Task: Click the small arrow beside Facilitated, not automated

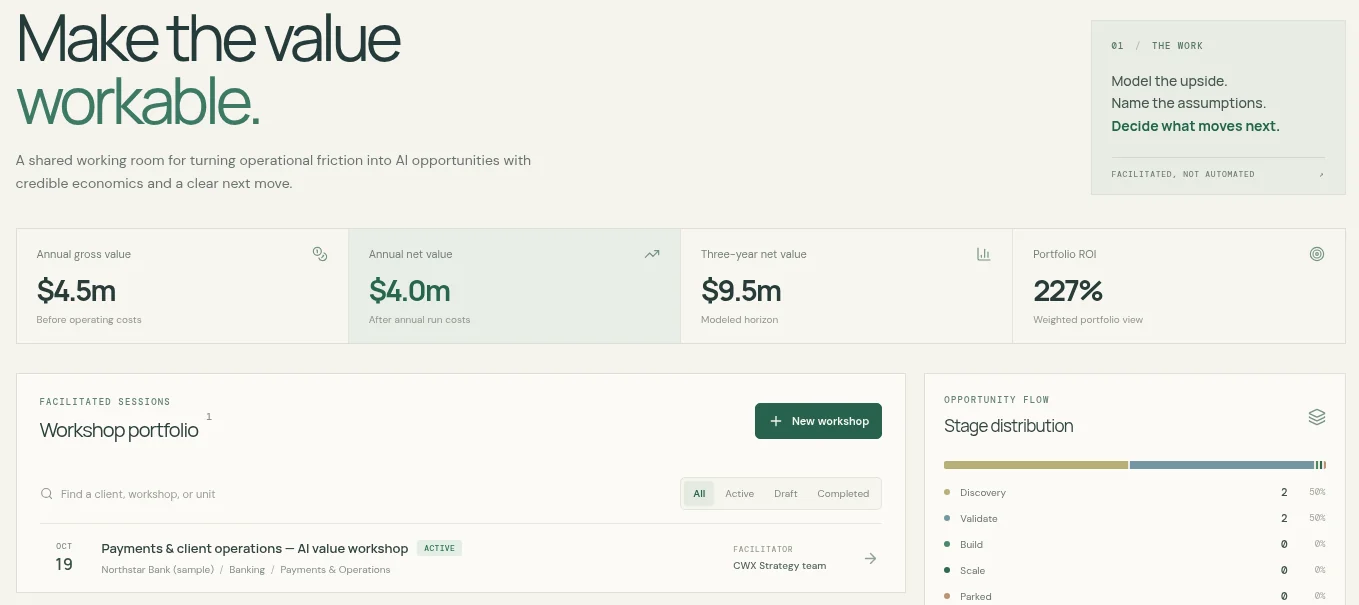Action: pyautogui.click(x=1321, y=174)
